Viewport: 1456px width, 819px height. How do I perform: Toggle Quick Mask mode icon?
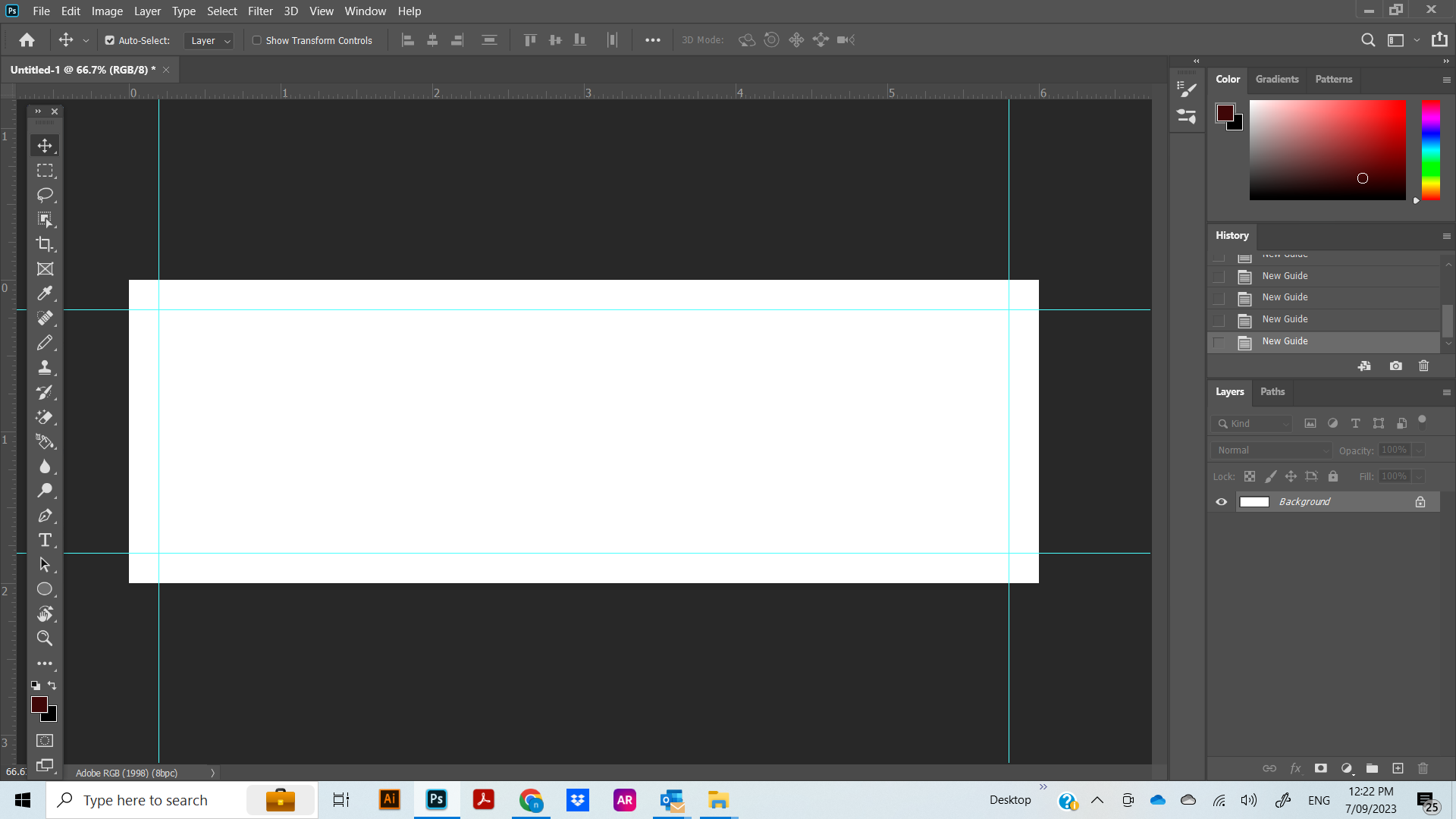tap(45, 740)
